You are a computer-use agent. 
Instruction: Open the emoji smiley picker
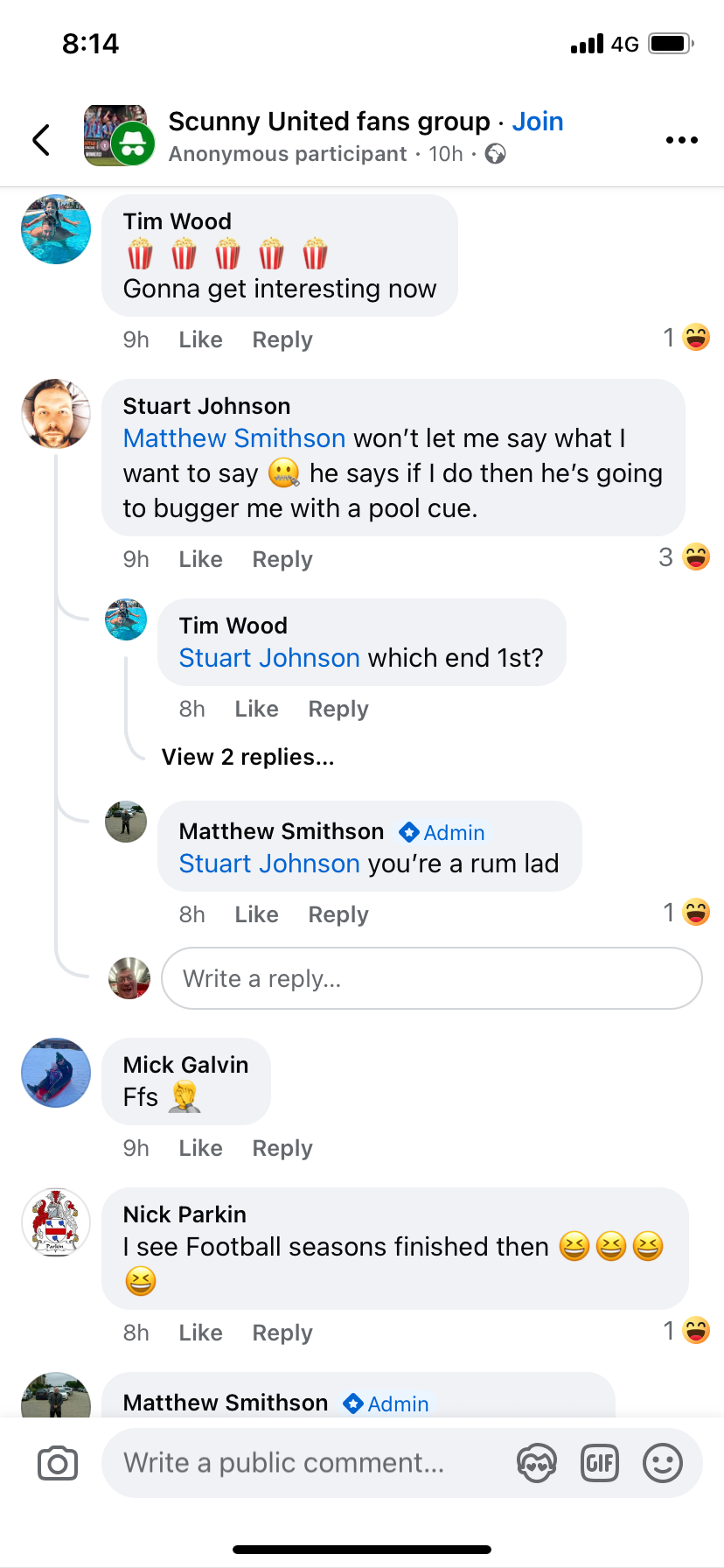tap(662, 1463)
